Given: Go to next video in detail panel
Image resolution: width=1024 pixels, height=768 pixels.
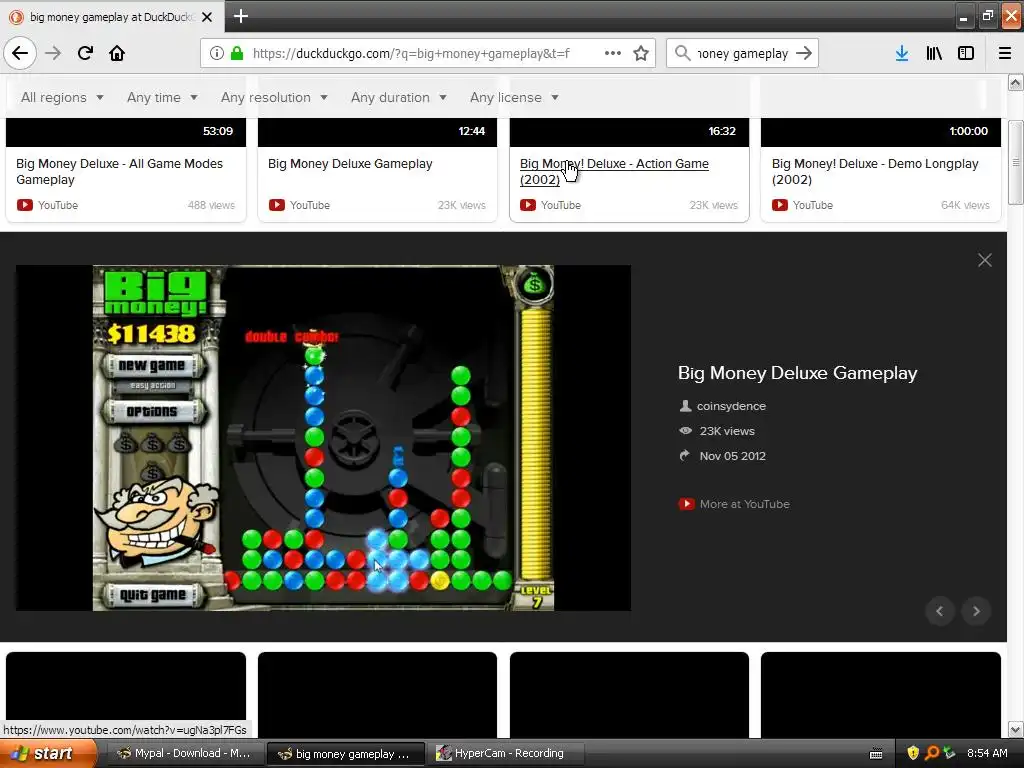Looking at the screenshot, I should point(976,611).
